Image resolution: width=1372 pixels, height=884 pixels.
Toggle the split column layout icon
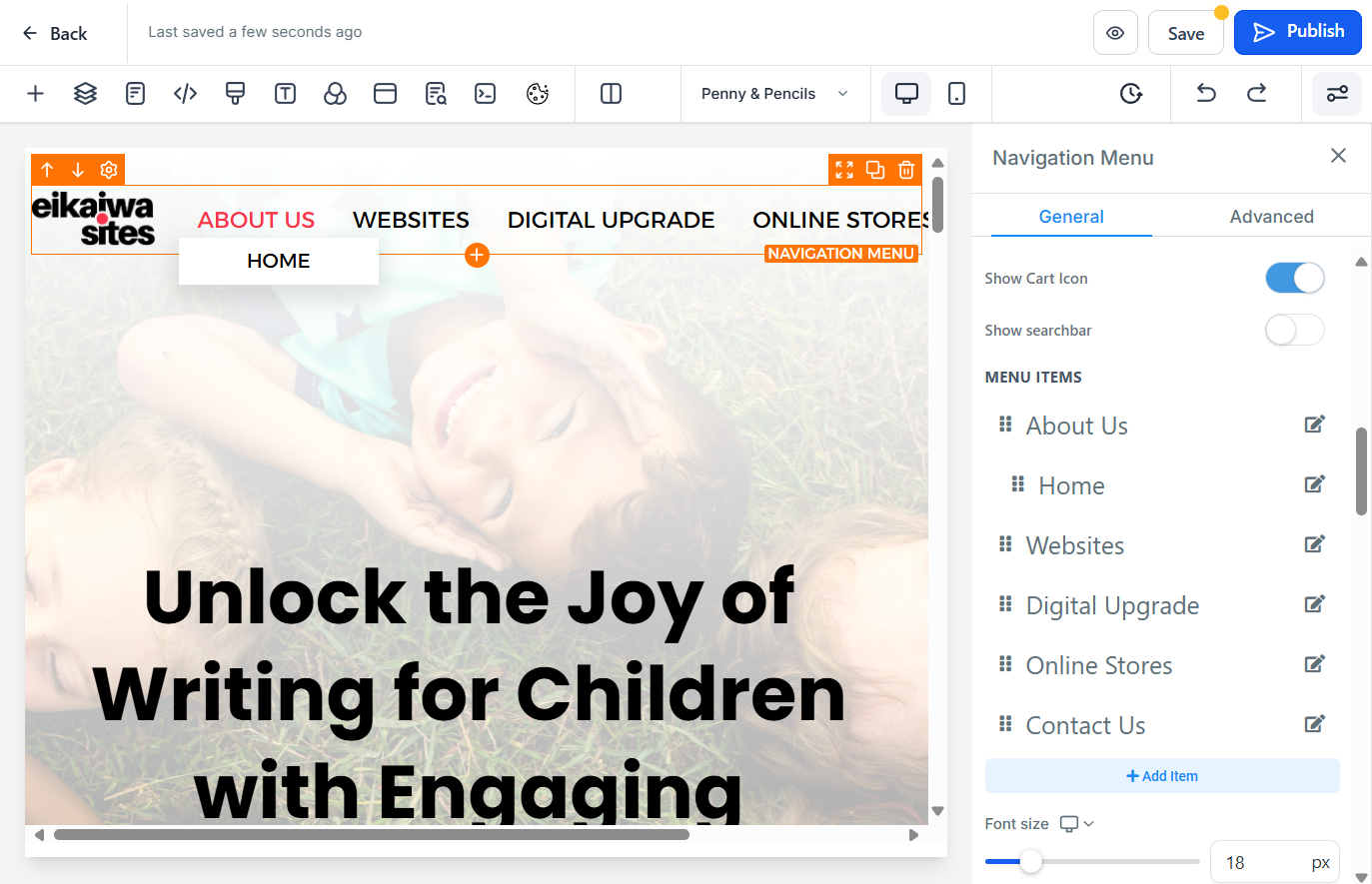click(612, 94)
